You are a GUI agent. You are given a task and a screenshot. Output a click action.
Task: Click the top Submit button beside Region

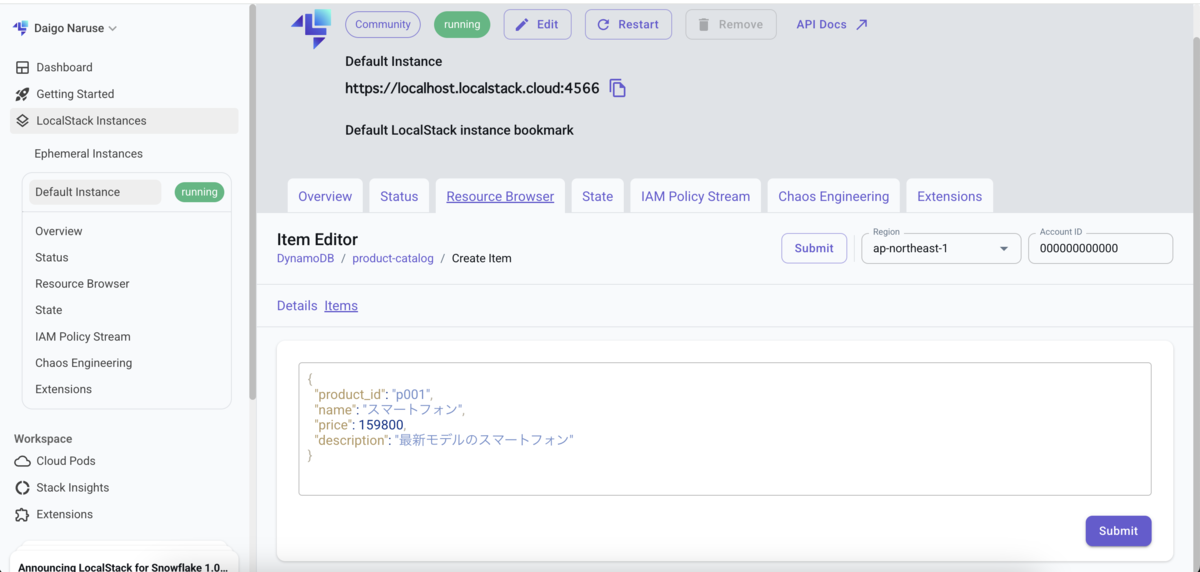pyautogui.click(x=814, y=248)
